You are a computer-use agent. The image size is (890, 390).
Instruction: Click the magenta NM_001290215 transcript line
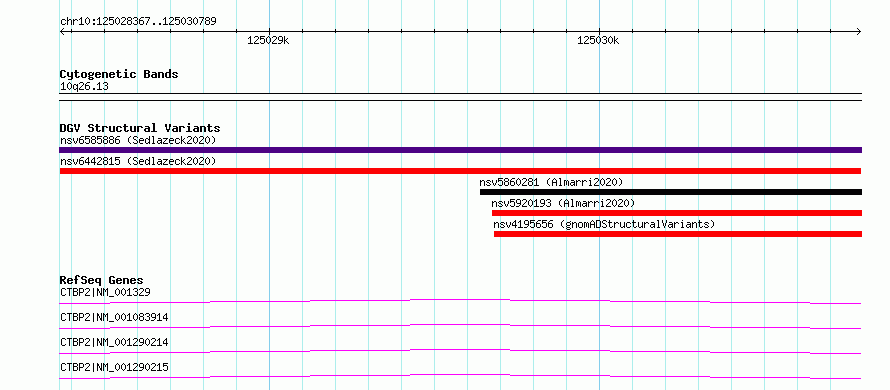pos(460,376)
